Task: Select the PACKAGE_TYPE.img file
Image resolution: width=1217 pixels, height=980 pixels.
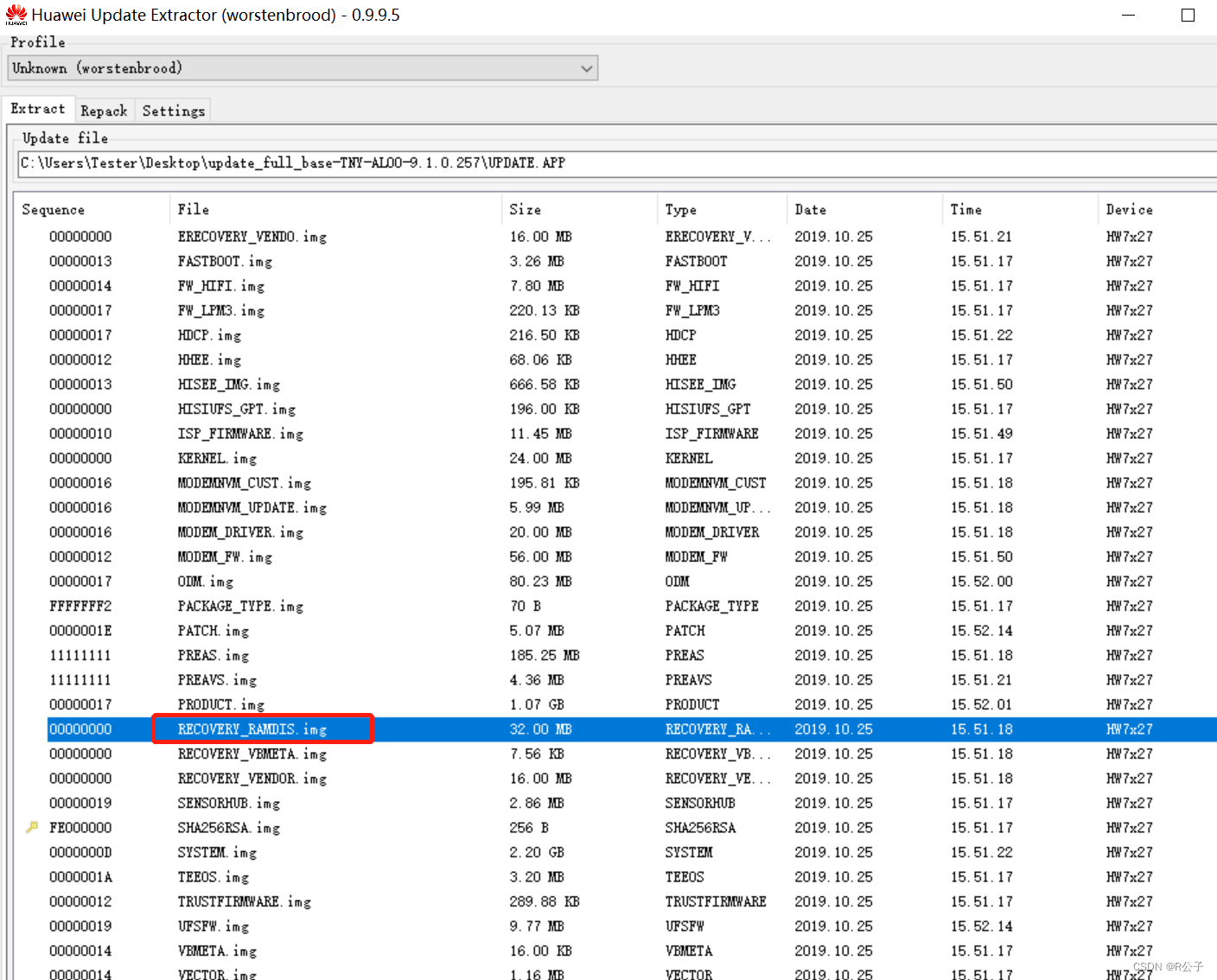Action: 240,606
